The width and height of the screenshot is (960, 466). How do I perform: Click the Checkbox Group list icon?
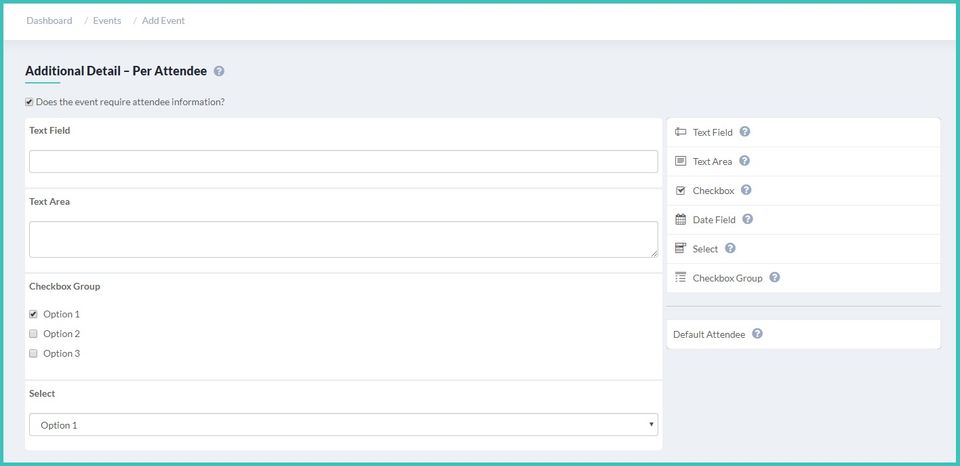point(681,277)
